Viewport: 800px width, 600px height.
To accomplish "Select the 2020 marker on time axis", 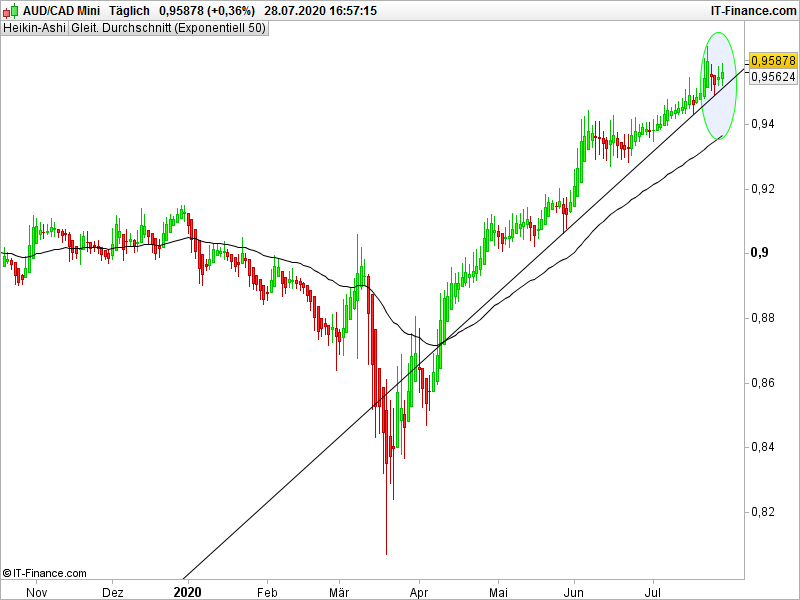I will pyautogui.click(x=186, y=590).
